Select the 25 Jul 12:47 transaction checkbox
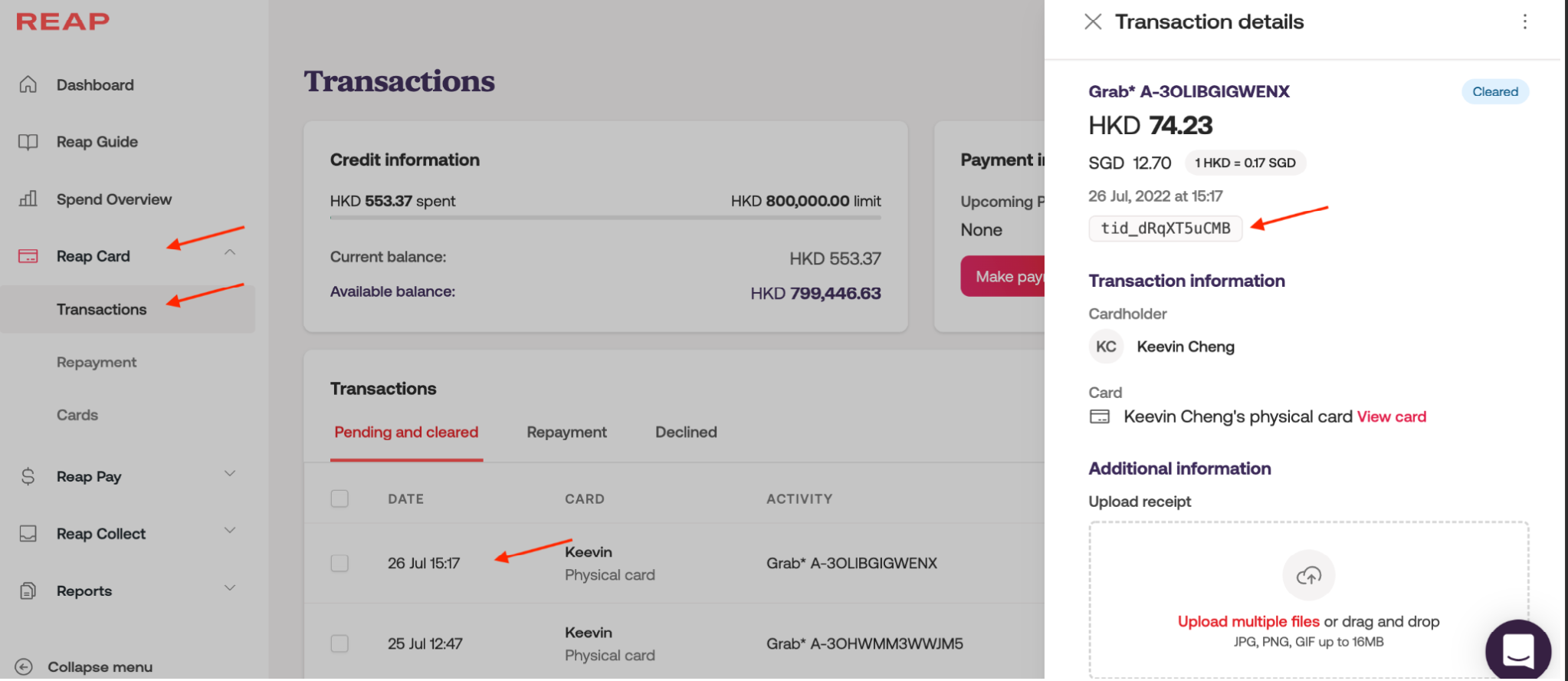Screen dimensions: 1568x681 coord(340,643)
